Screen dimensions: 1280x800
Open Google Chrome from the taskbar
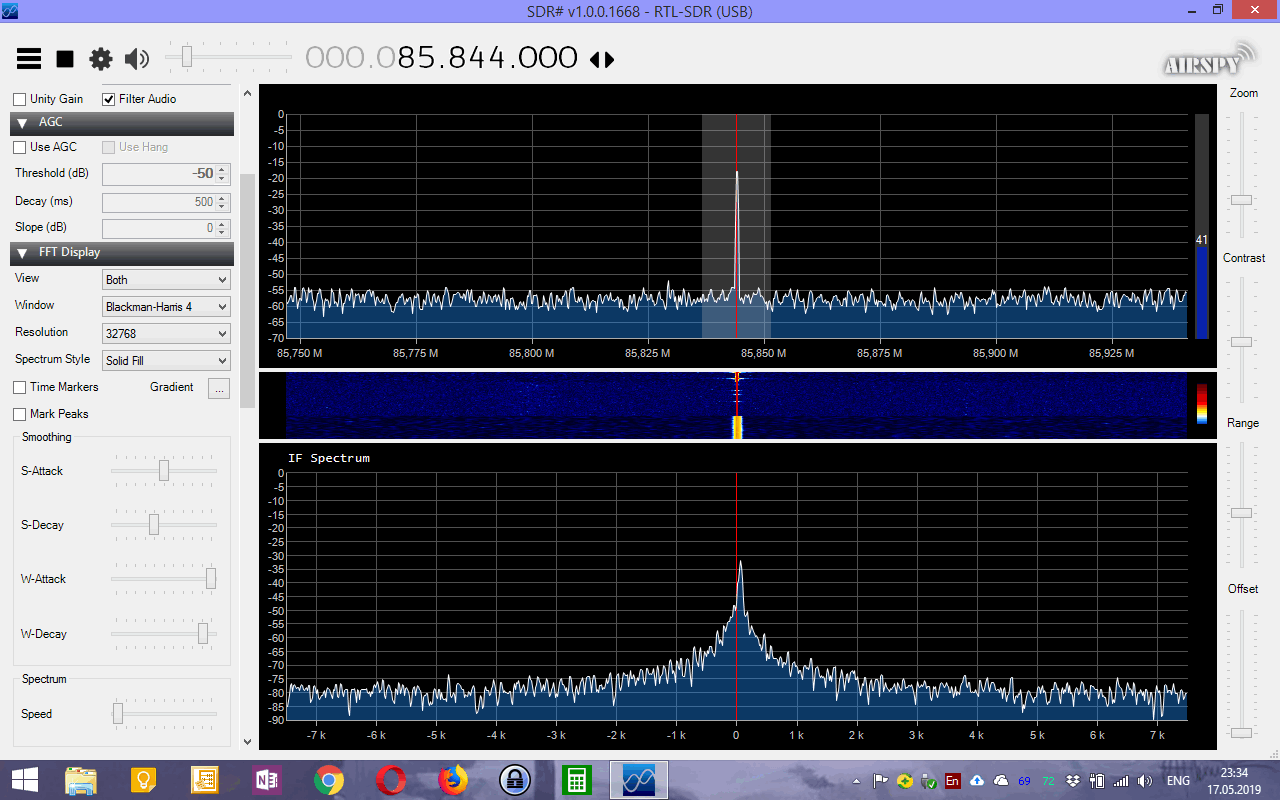(x=329, y=780)
